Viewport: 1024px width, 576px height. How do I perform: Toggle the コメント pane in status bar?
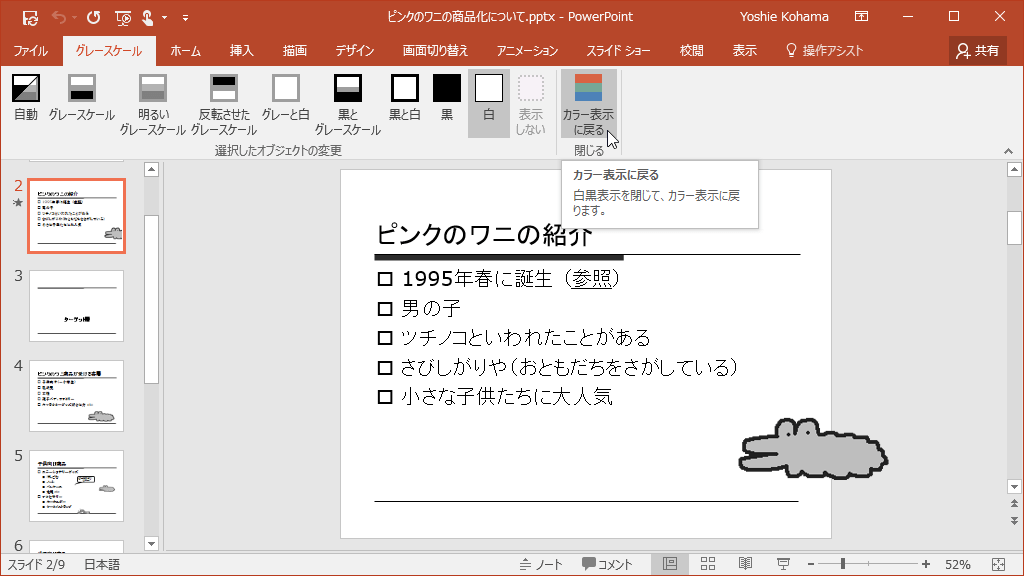pyautogui.click(x=607, y=564)
